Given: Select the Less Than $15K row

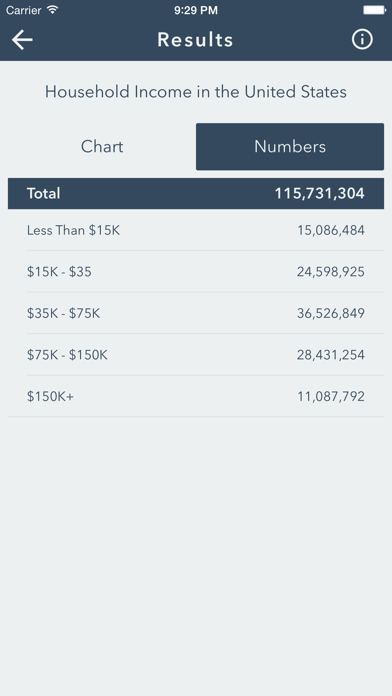Looking at the screenshot, I should pyautogui.click(x=196, y=230).
